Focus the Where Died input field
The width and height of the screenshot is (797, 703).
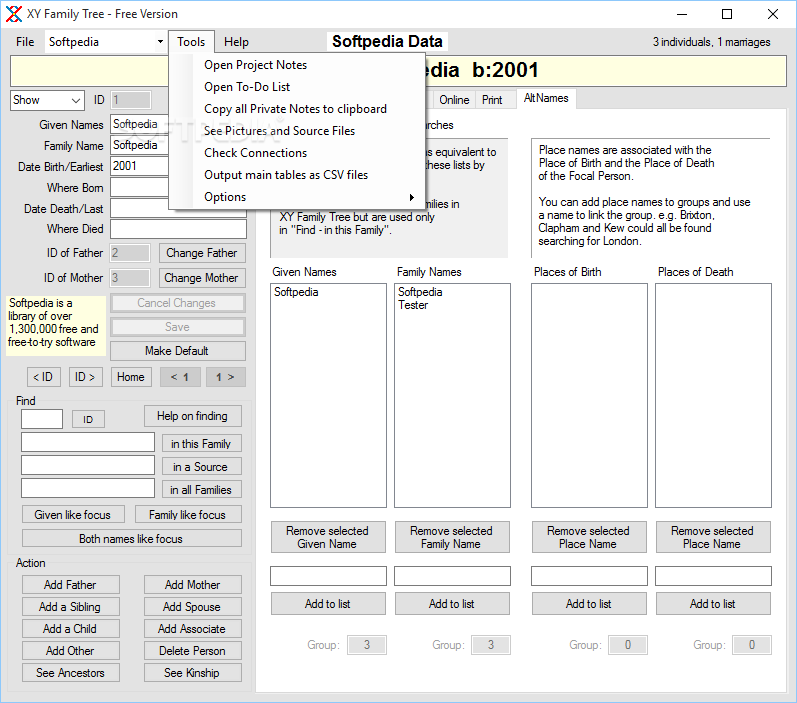point(178,229)
